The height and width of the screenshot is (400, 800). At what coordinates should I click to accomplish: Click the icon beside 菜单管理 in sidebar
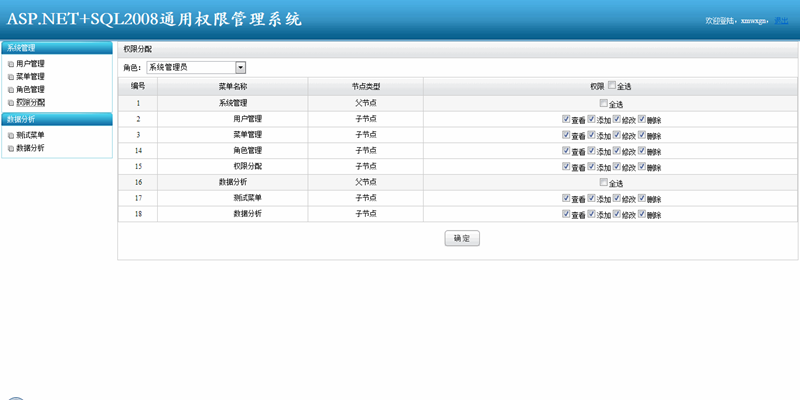pyautogui.click(x=11, y=77)
